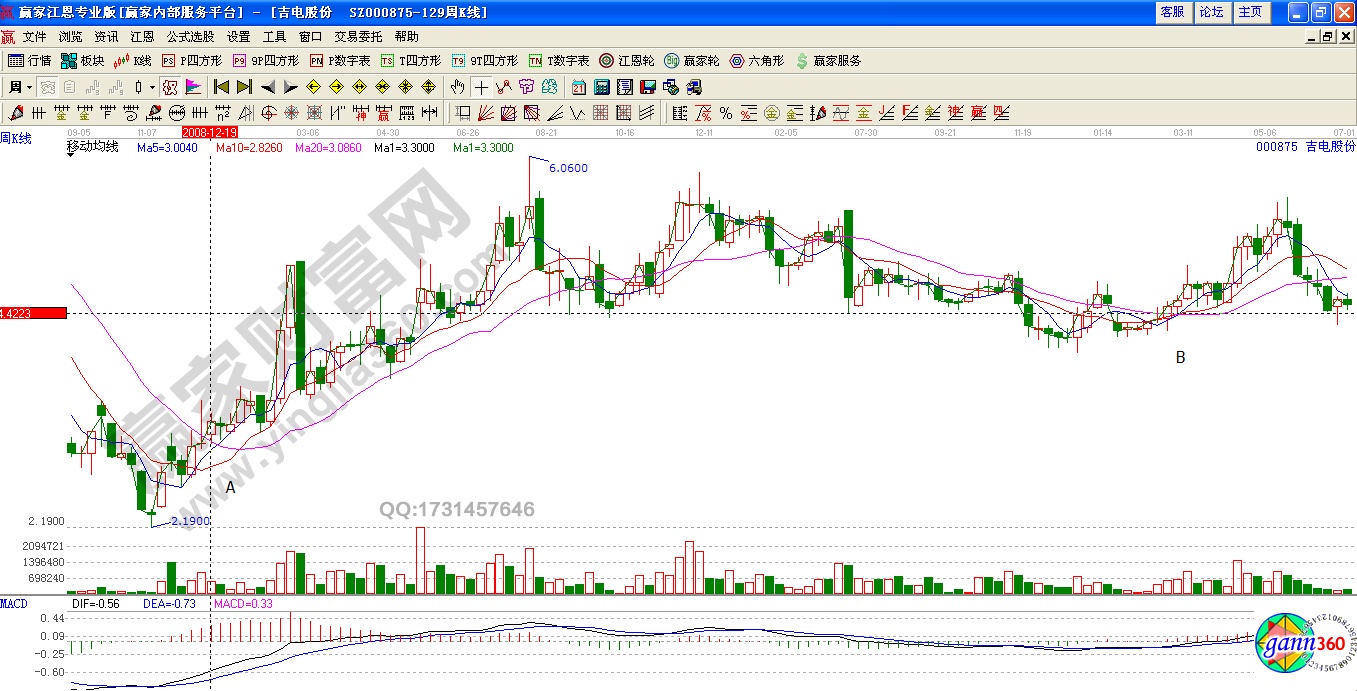Jump to first bar with skip-to-start arrow

[x=221, y=87]
